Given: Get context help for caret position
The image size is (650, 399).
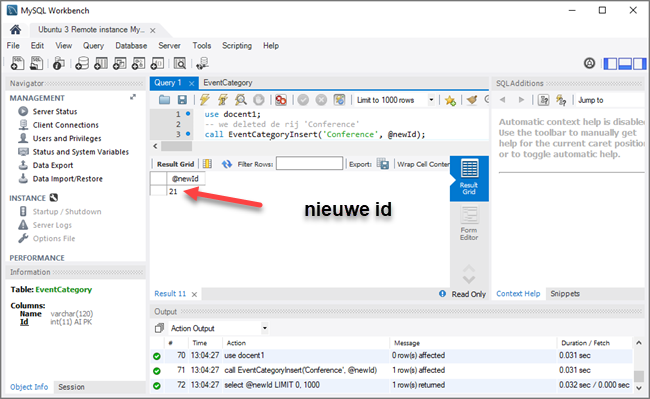Looking at the screenshot, I should click(x=543, y=100).
